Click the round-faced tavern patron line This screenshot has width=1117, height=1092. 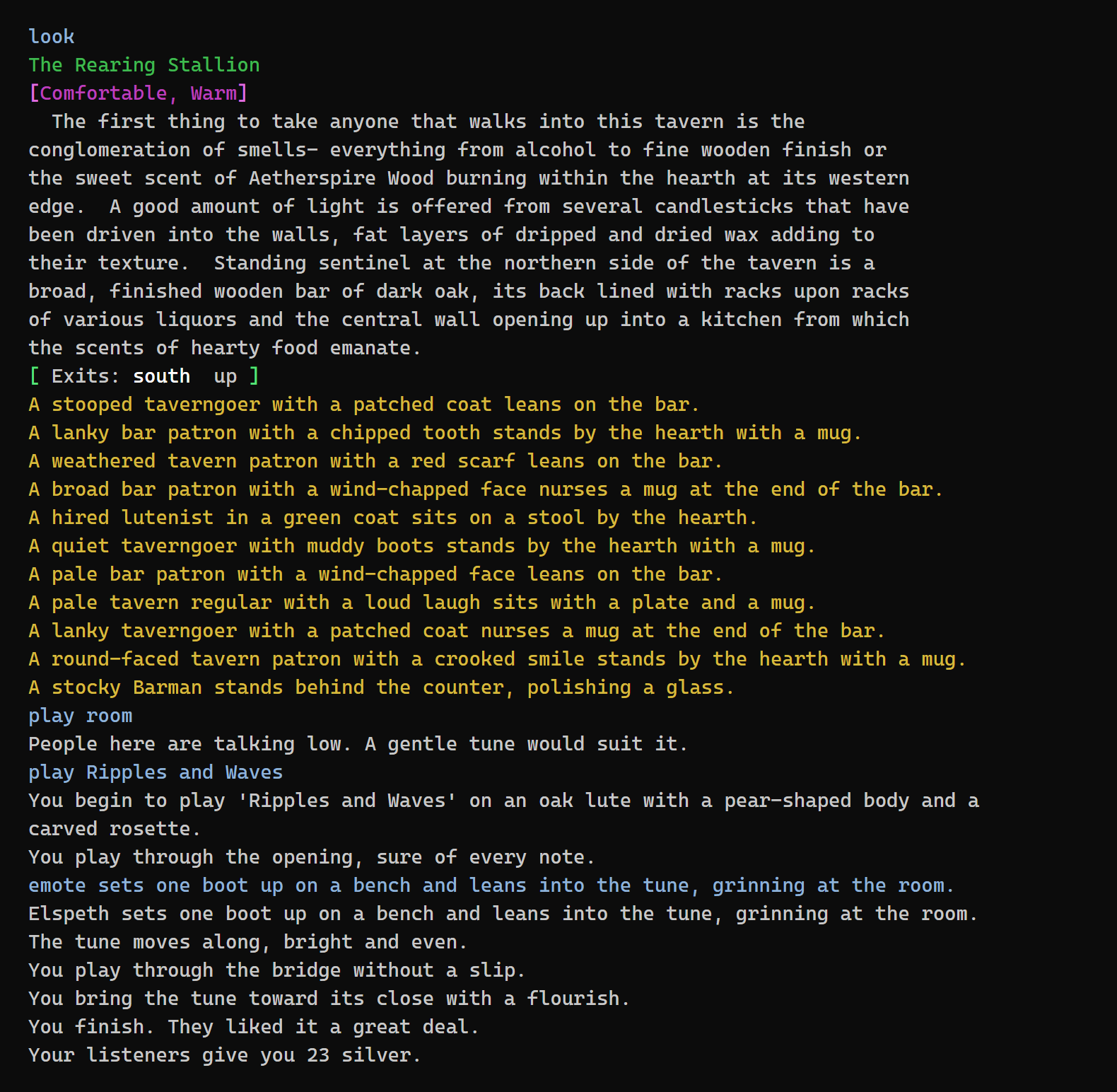[498, 659]
